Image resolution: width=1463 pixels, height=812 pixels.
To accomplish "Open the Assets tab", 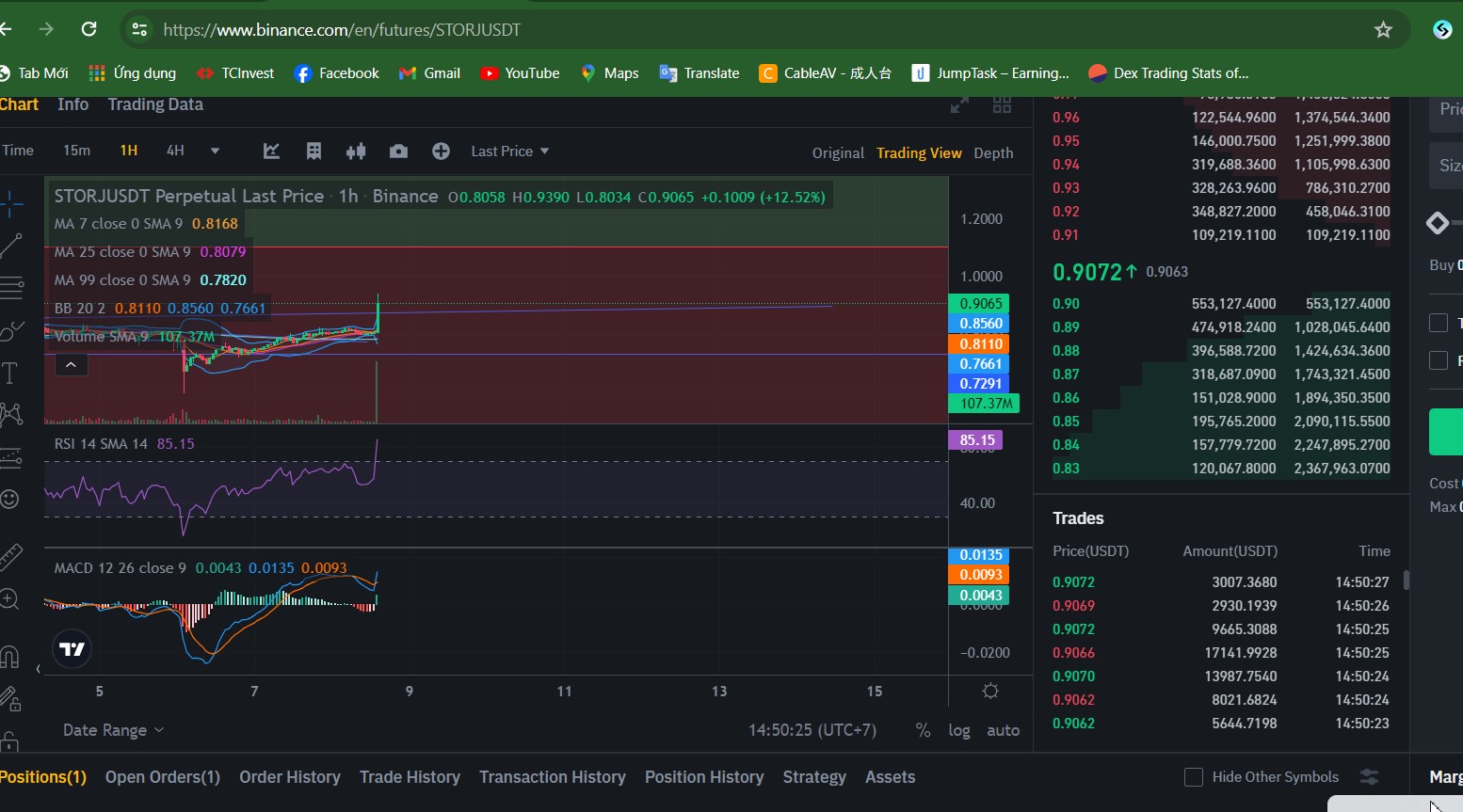I will click(890, 777).
